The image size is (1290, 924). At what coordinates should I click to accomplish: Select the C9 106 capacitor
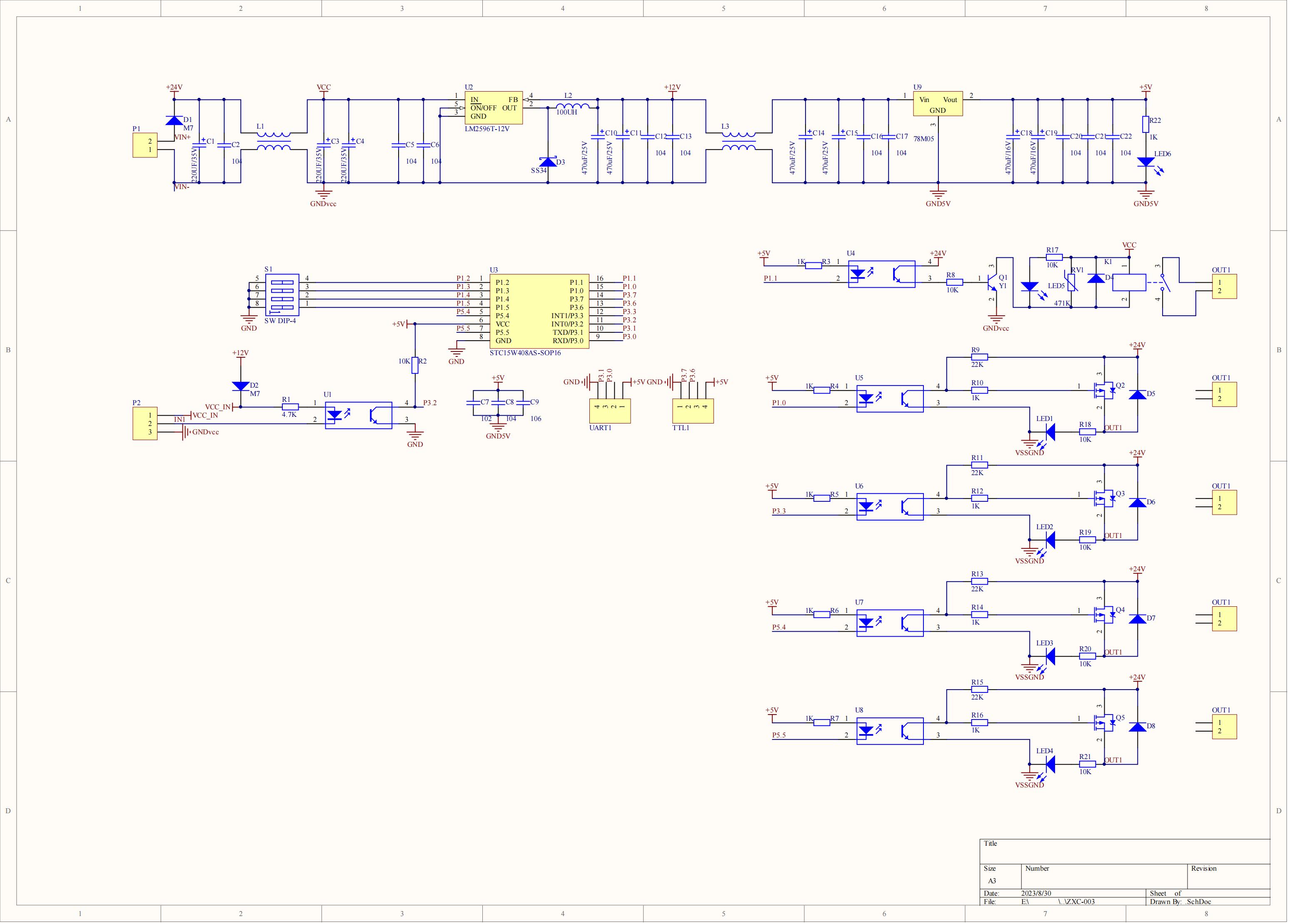pyautogui.click(x=523, y=403)
